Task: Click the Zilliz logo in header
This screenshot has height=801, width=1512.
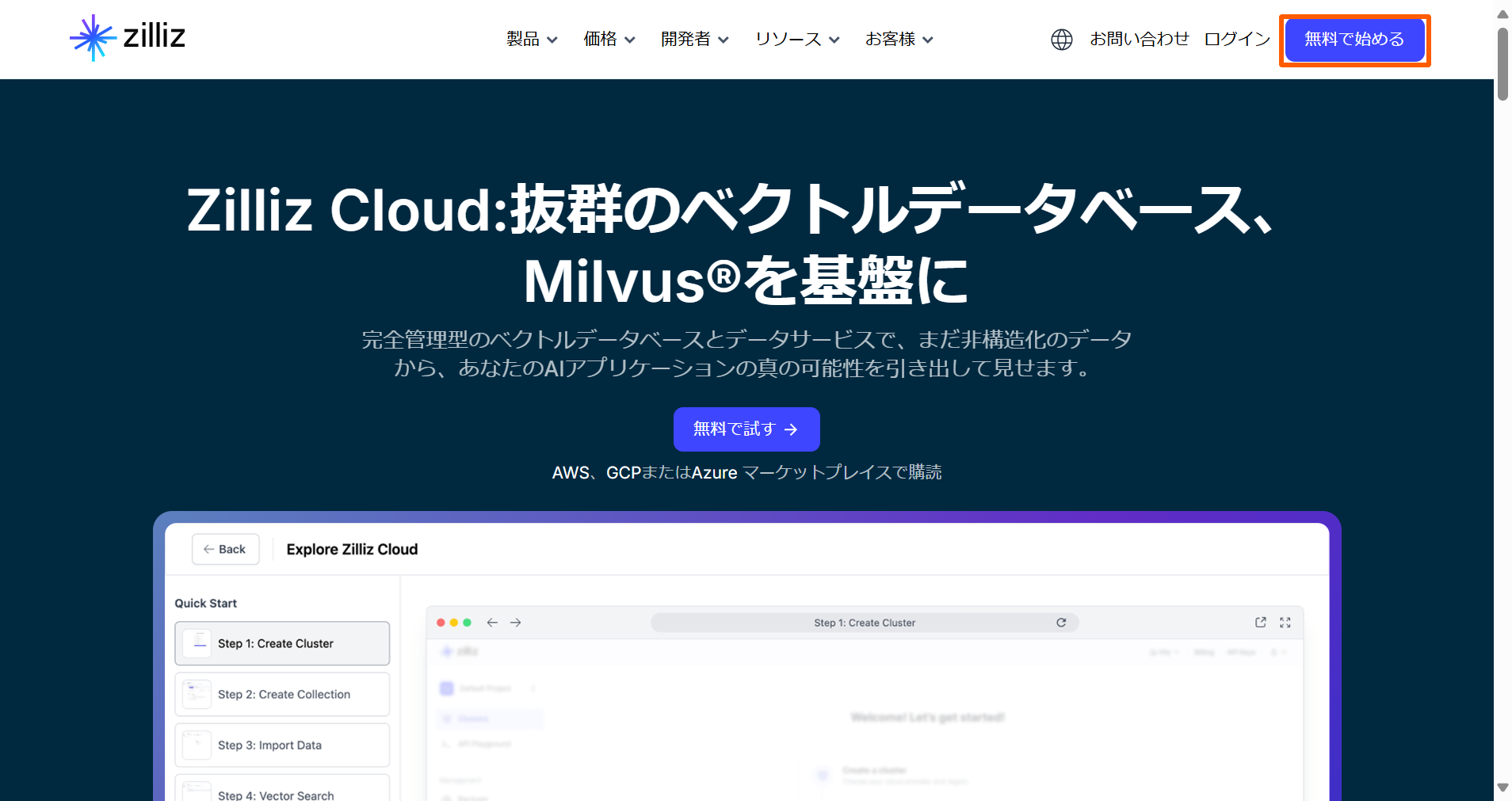Action: [x=128, y=37]
